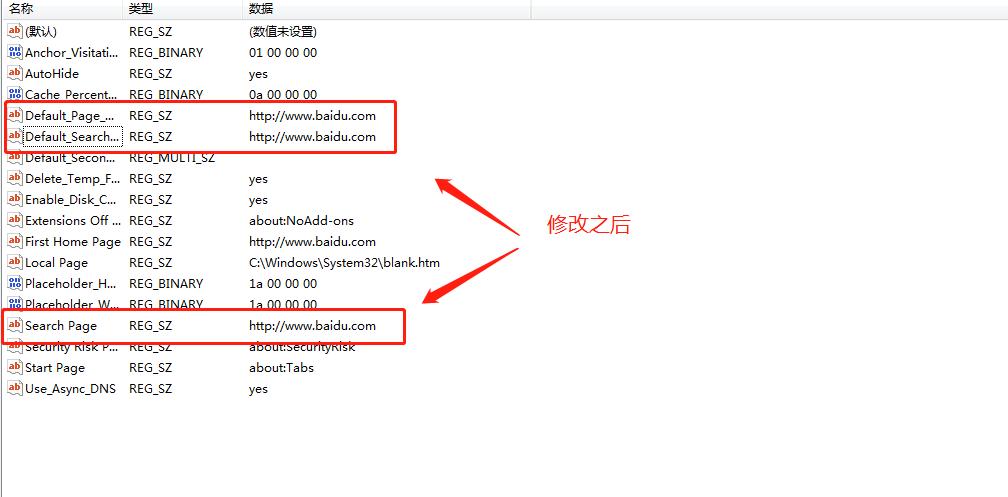
Task: Select the REG_SZ type in the Local Page row
Action: [150, 263]
